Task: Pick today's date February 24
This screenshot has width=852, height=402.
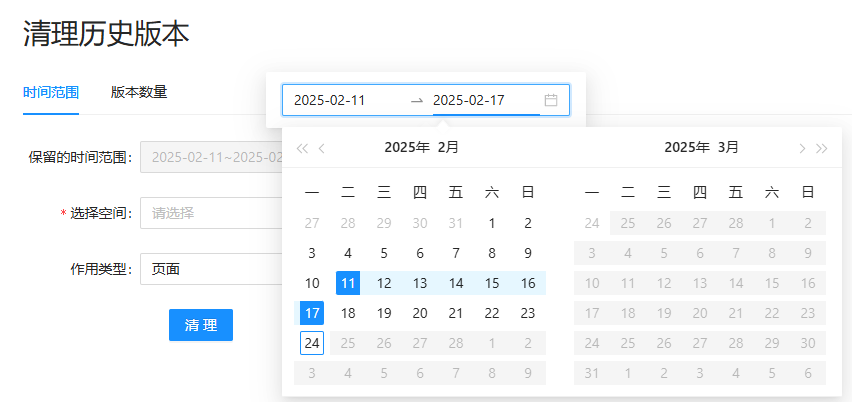Action: point(312,343)
